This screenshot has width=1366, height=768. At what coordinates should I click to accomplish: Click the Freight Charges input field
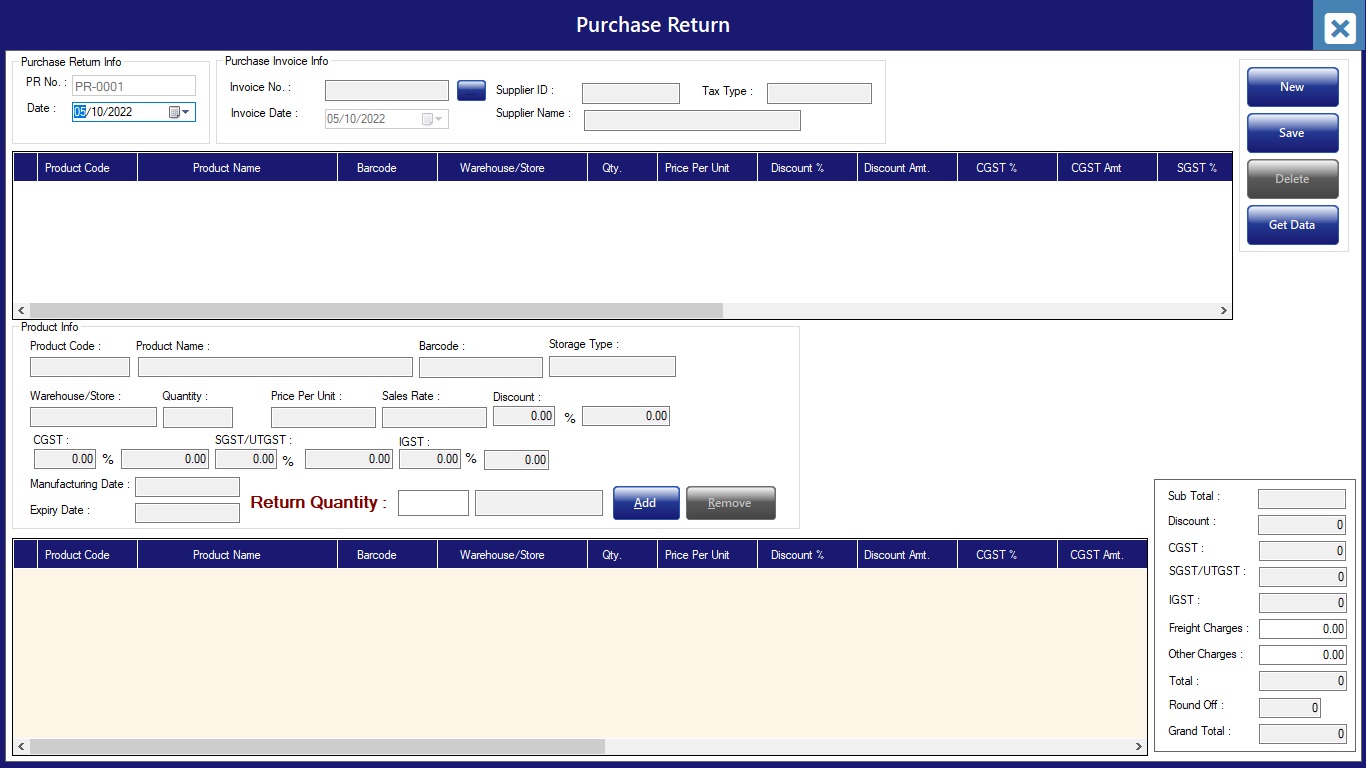[x=1302, y=629]
